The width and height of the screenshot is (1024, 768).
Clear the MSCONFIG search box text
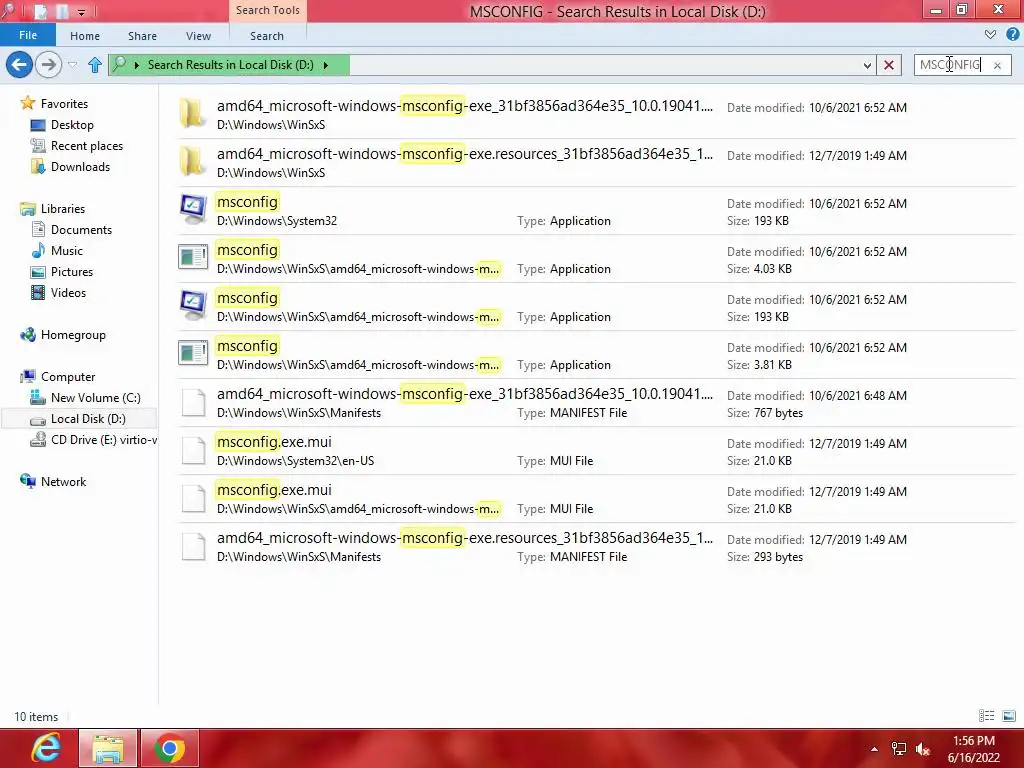(997, 65)
